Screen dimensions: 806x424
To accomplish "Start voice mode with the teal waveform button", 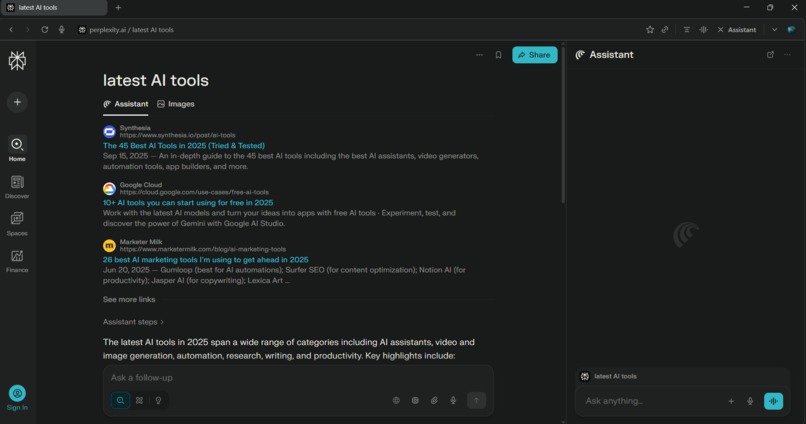I will 774,401.
